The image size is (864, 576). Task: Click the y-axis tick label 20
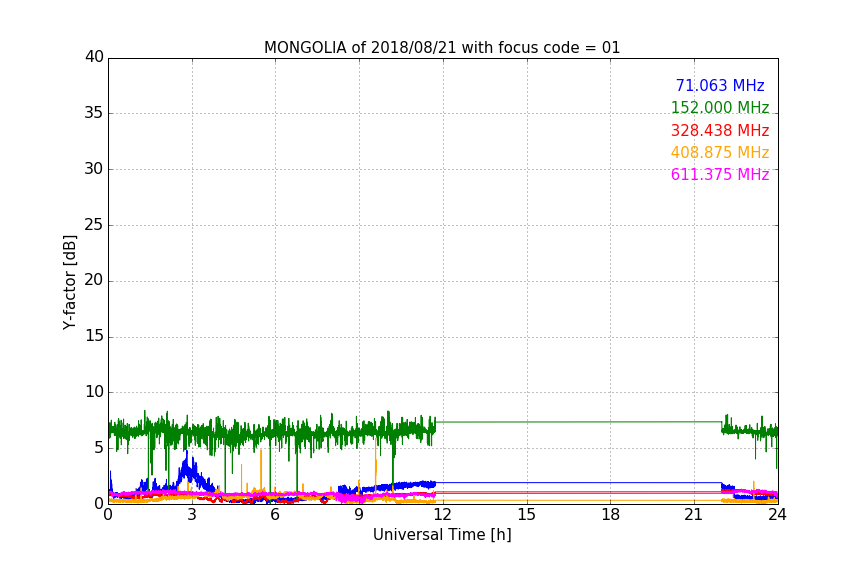94,281
